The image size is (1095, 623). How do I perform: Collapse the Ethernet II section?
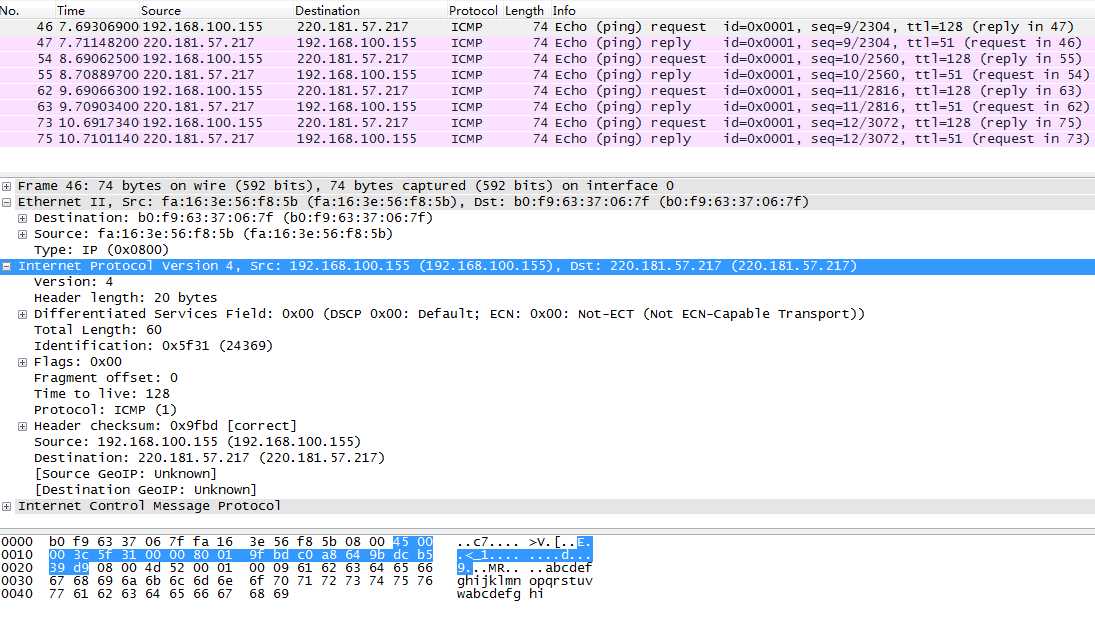[6, 203]
